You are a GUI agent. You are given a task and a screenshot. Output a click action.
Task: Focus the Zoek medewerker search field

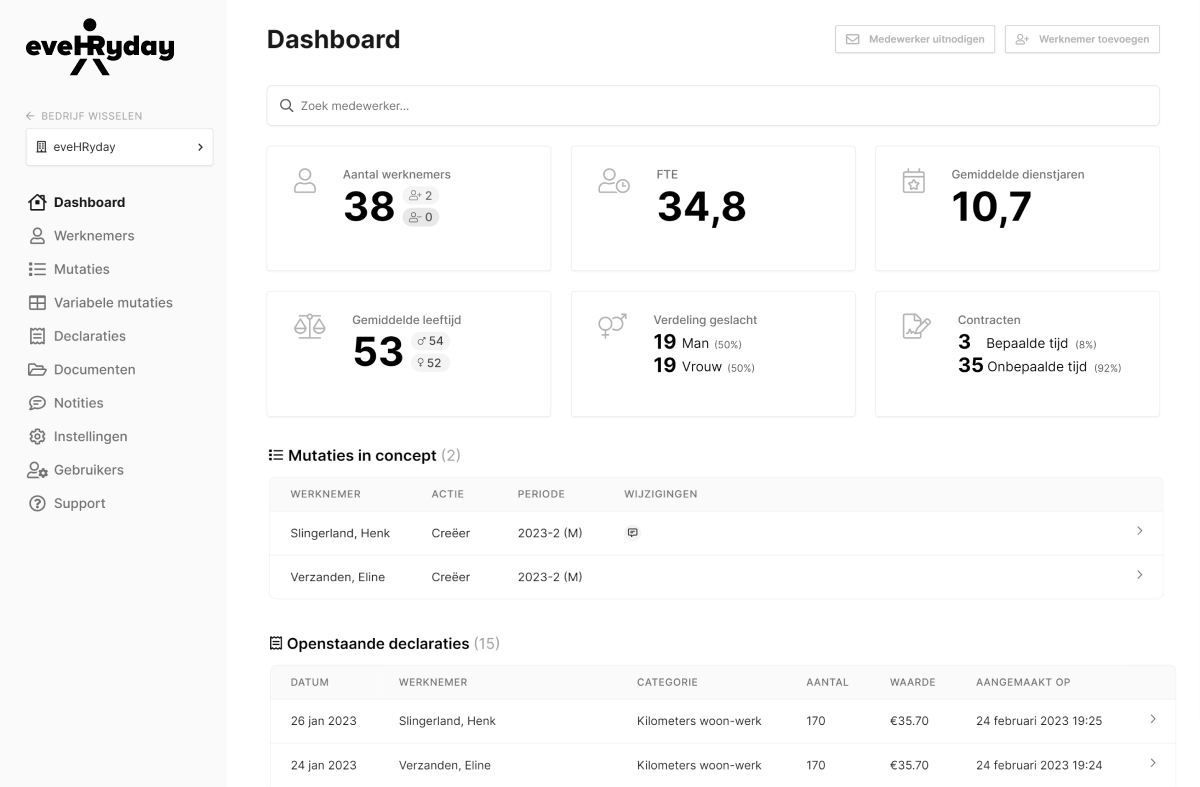pos(712,106)
